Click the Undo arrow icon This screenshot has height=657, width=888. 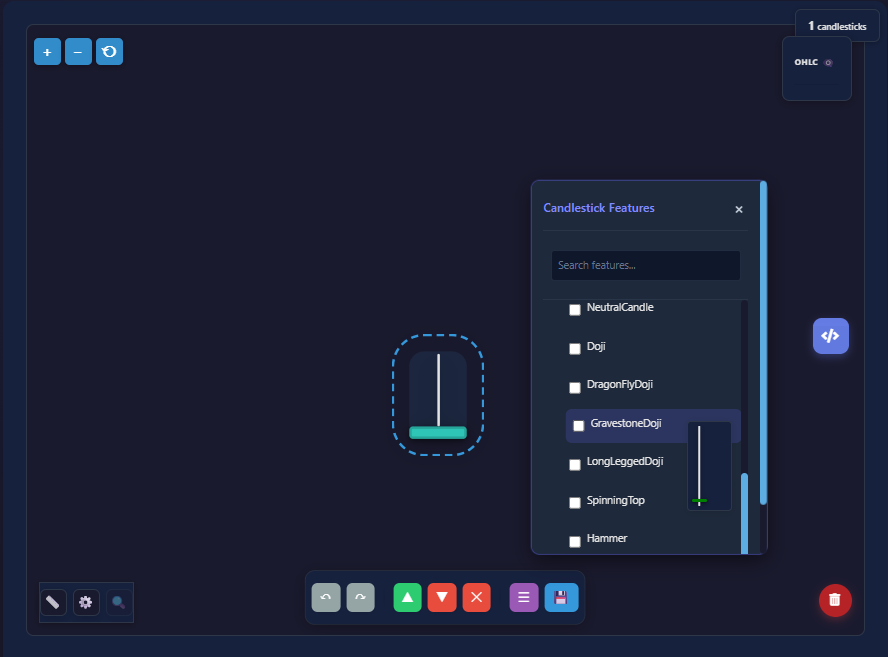click(x=325, y=597)
